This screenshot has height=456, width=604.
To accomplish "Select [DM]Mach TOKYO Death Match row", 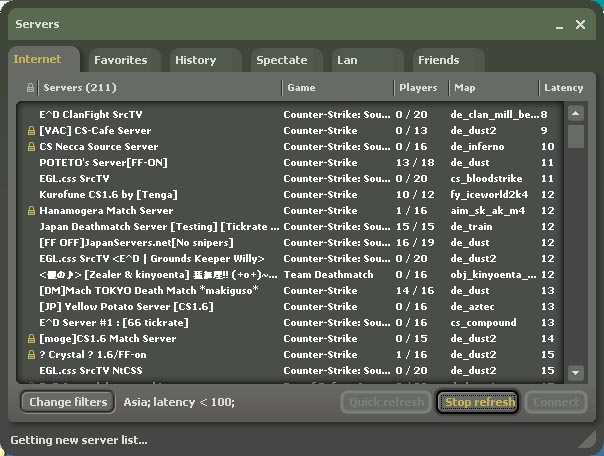I will pyautogui.click(x=290, y=291).
